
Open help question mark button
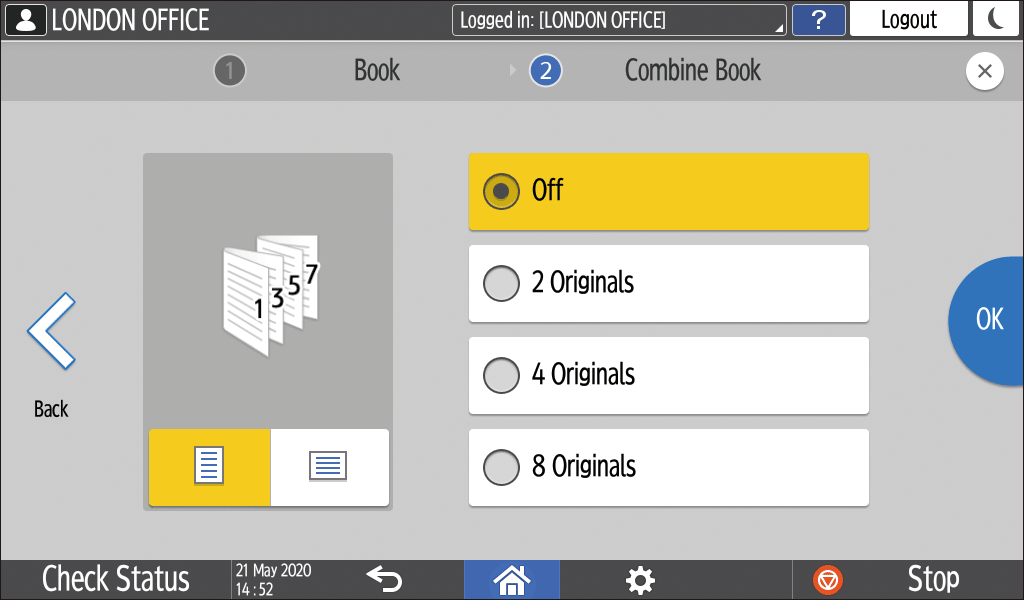(x=818, y=19)
